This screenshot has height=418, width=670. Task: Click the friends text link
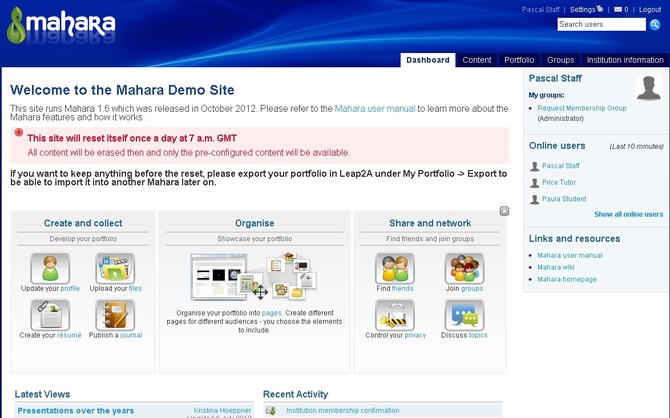point(403,288)
